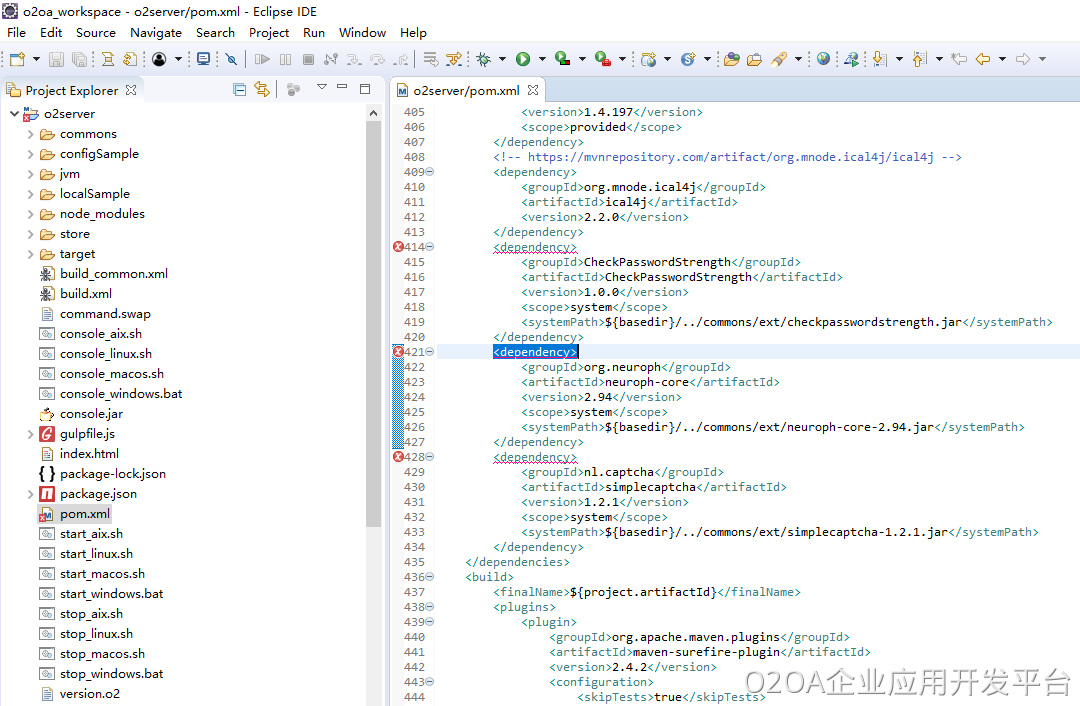Click the Debug bug icon in toolbar
The height and width of the screenshot is (706, 1080).
click(x=484, y=59)
